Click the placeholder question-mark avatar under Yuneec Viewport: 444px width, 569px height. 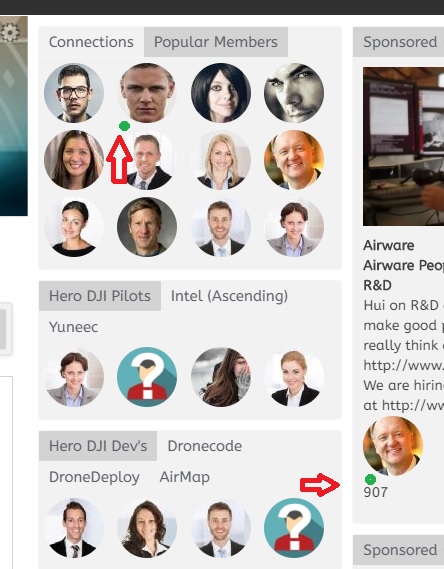(x=147, y=377)
